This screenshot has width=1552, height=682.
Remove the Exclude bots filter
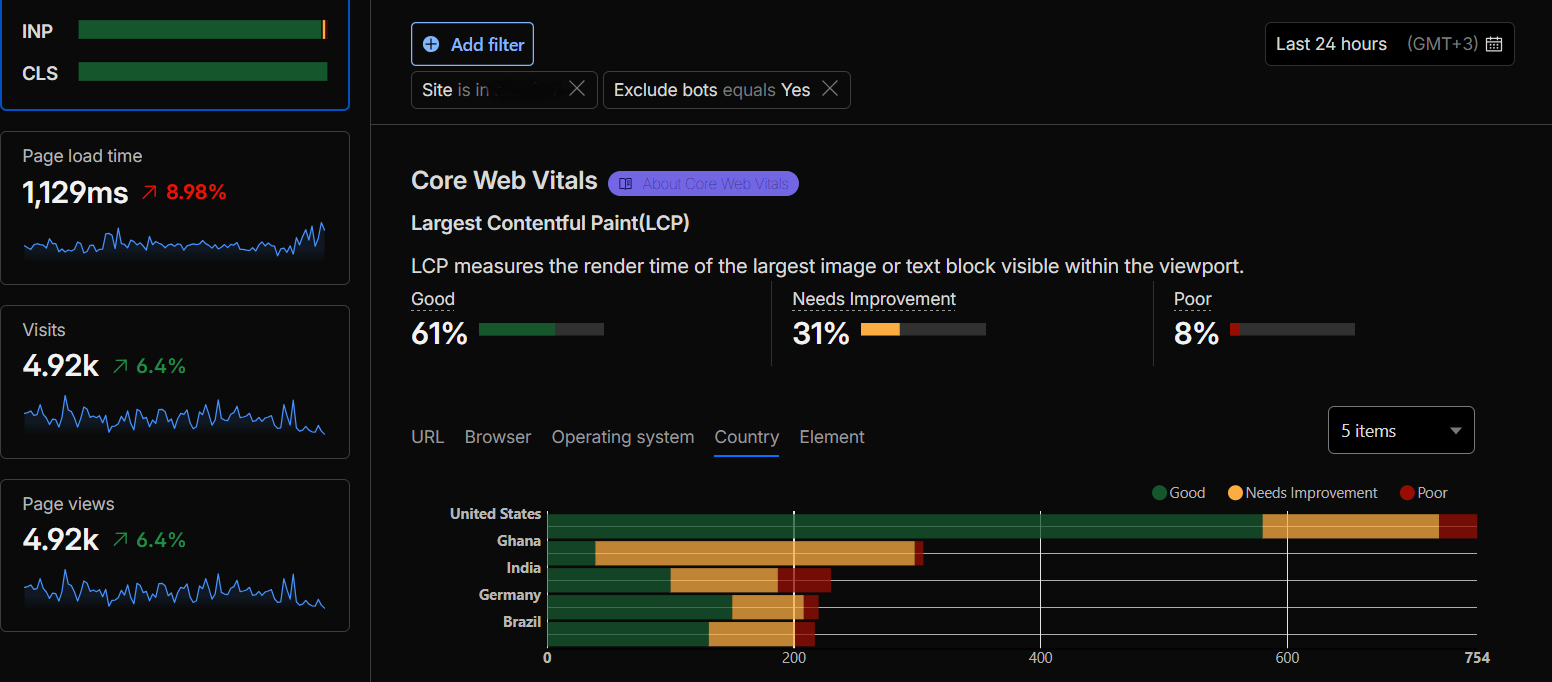click(x=830, y=89)
